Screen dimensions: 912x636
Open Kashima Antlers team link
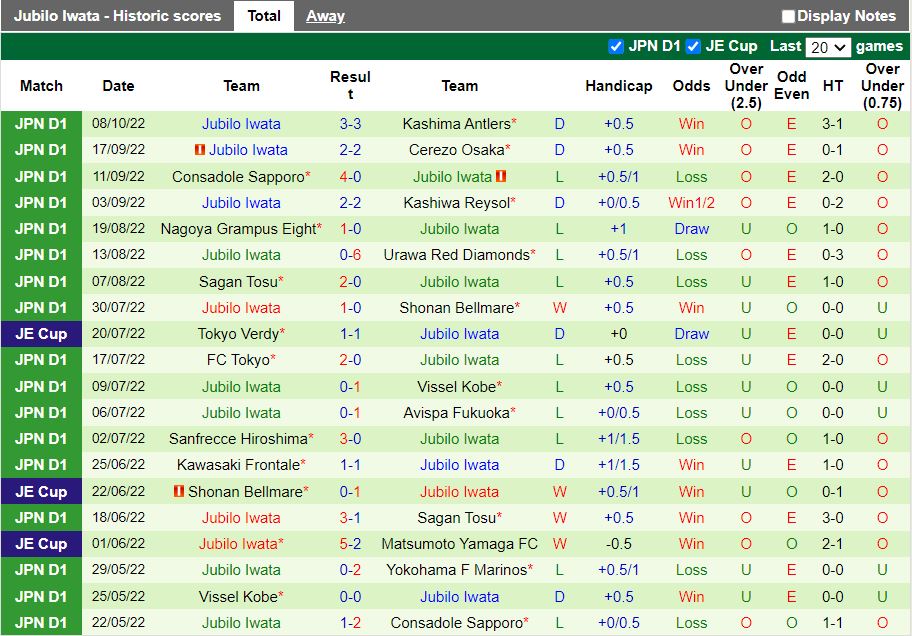click(457, 124)
